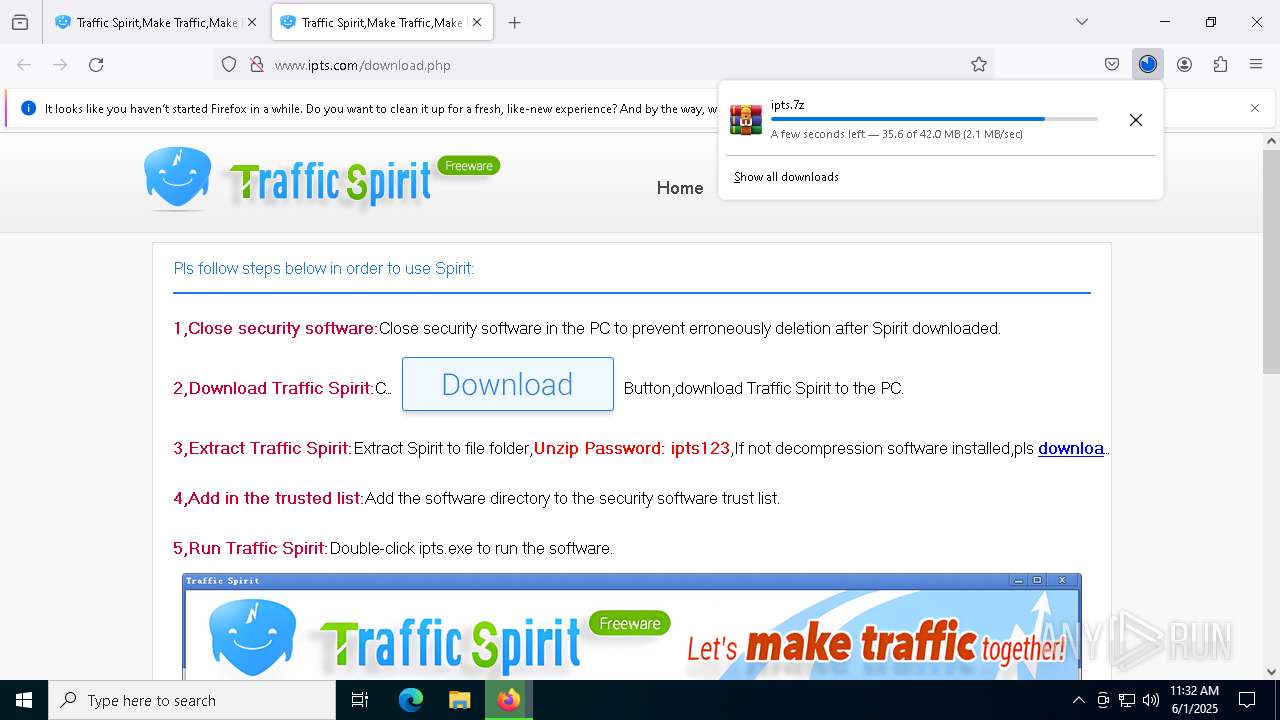Screen dimensions: 1280x720
Task: Click the Freeware badge by logo
Action: (x=469, y=166)
